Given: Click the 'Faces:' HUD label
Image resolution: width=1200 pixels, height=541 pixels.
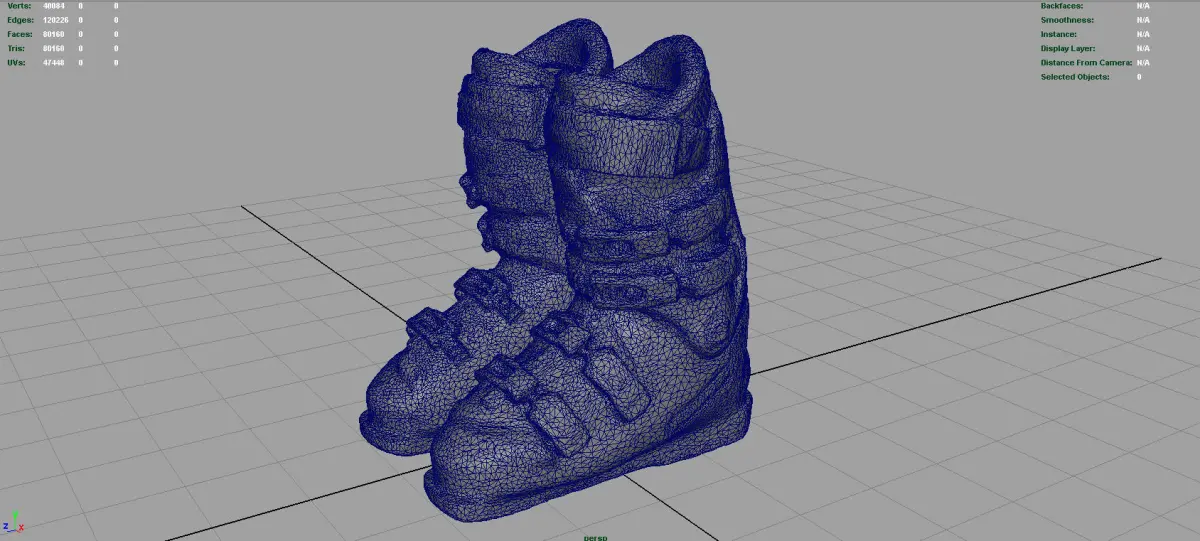Looking at the screenshot, I should 20,34.
